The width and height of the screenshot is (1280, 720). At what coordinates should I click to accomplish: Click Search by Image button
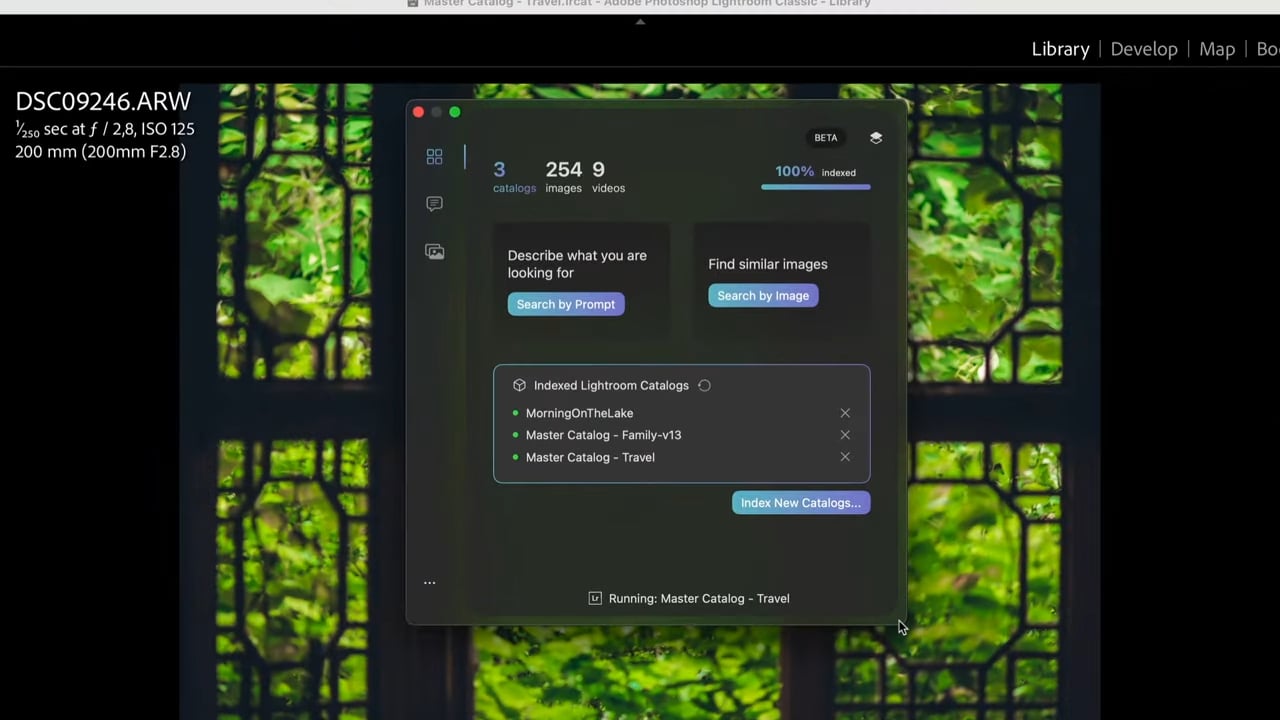click(x=763, y=295)
